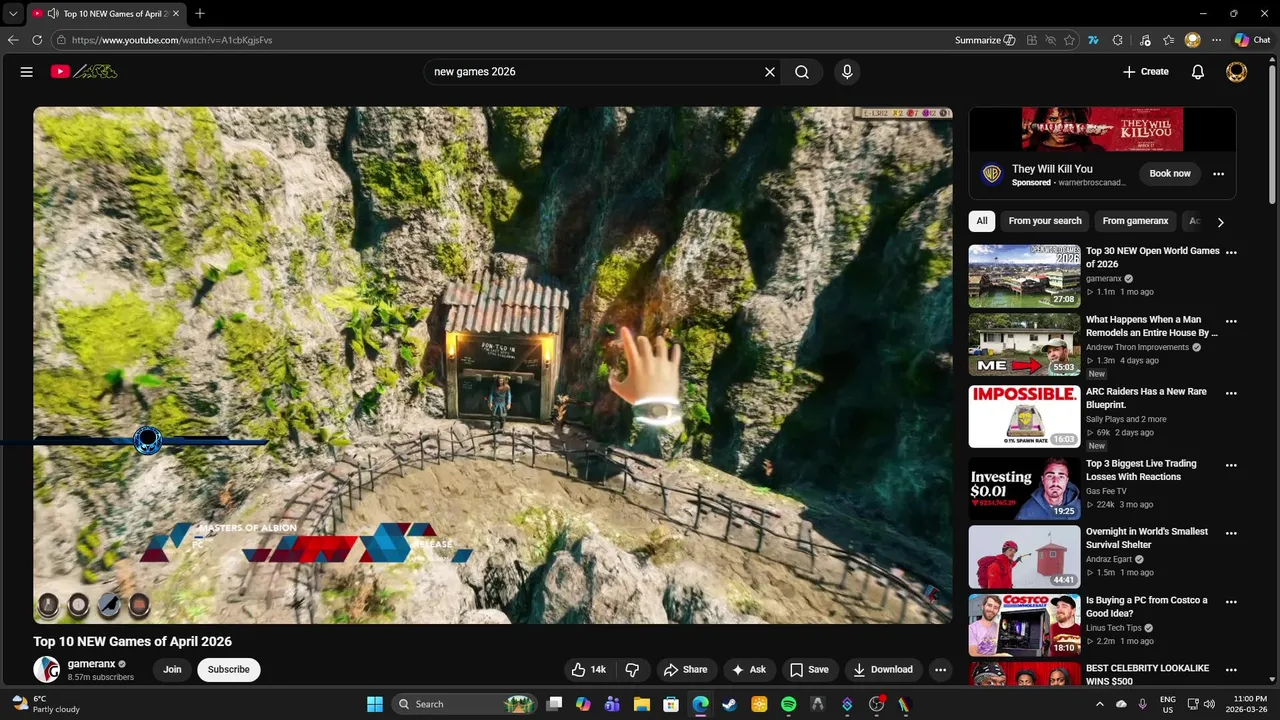The image size is (1280, 720).
Task: Open menu for 'Top 3 Biggest Live Trading Losses'
Action: (x=1231, y=466)
